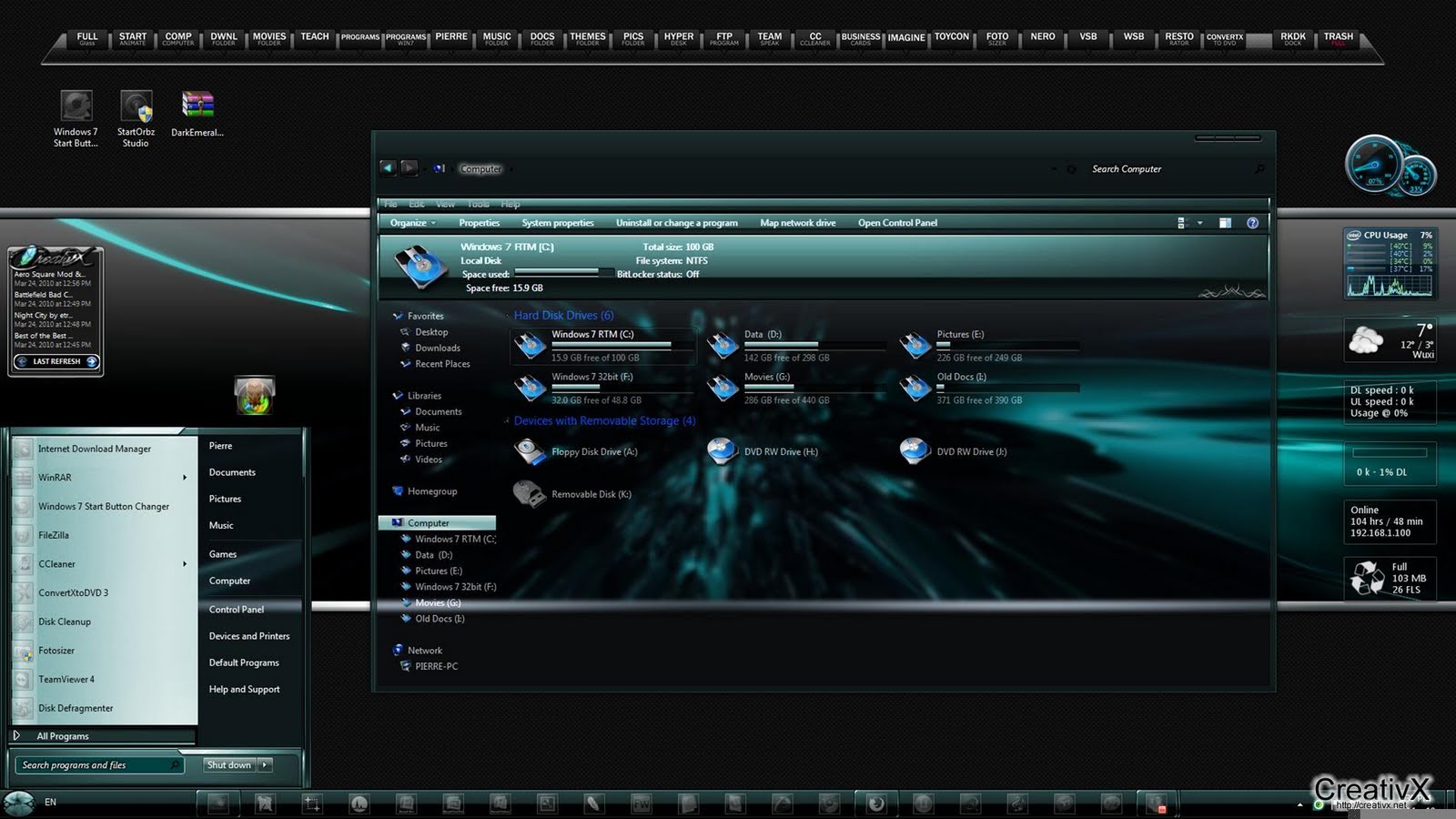Open Pictures (E:) drive icon
1456x819 pixels.
(915, 346)
